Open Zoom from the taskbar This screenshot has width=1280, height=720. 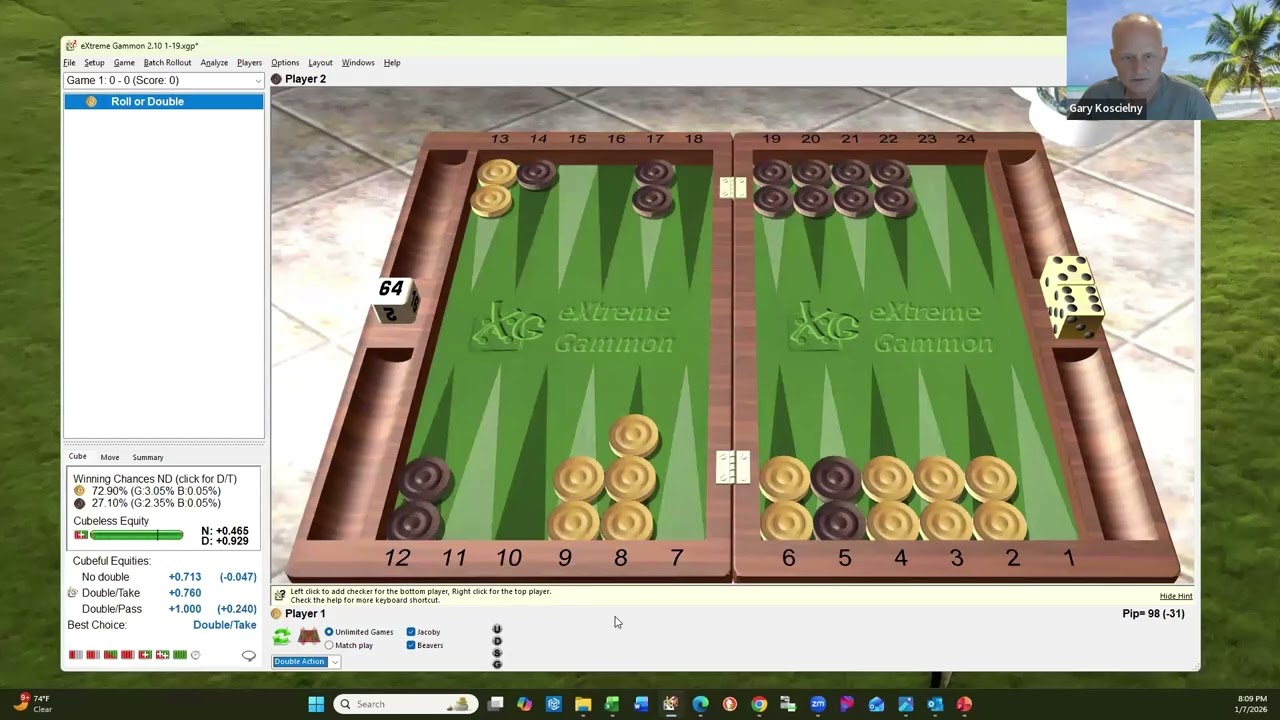(x=818, y=704)
